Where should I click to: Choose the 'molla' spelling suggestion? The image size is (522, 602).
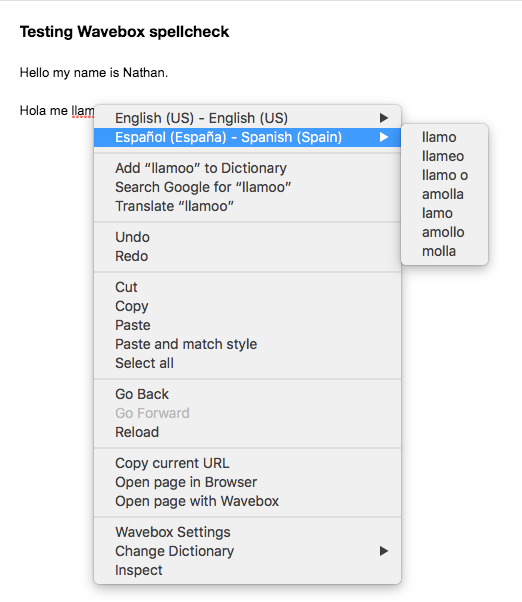[x=444, y=251]
